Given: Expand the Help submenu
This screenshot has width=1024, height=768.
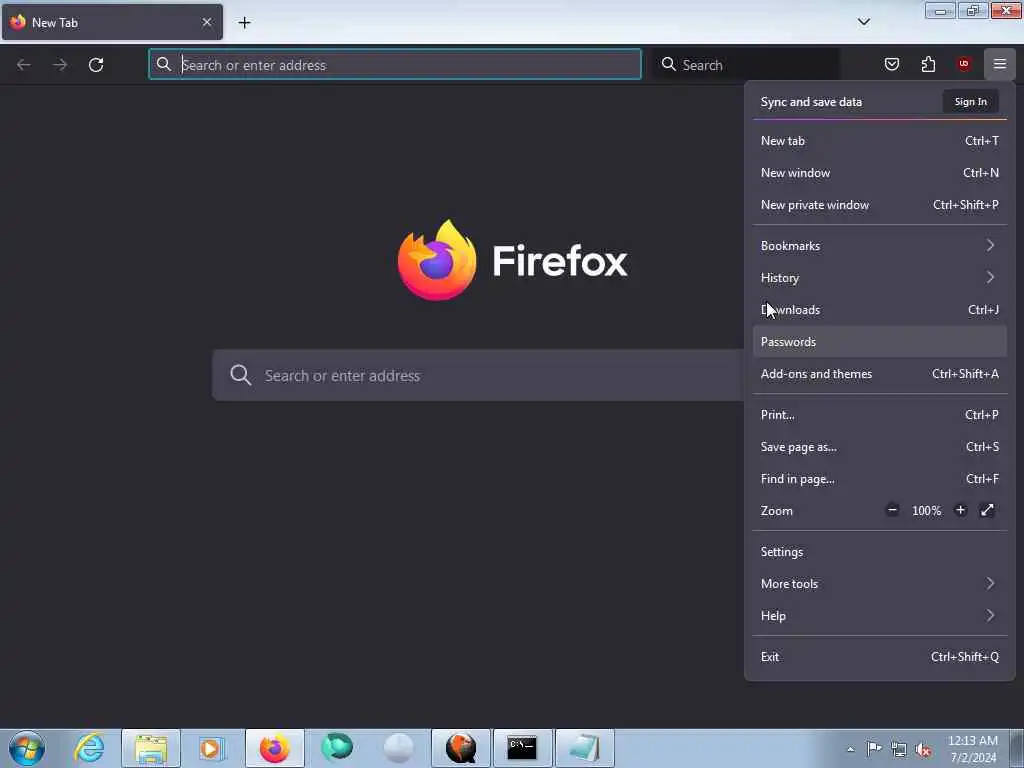Looking at the screenshot, I should point(880,616).
